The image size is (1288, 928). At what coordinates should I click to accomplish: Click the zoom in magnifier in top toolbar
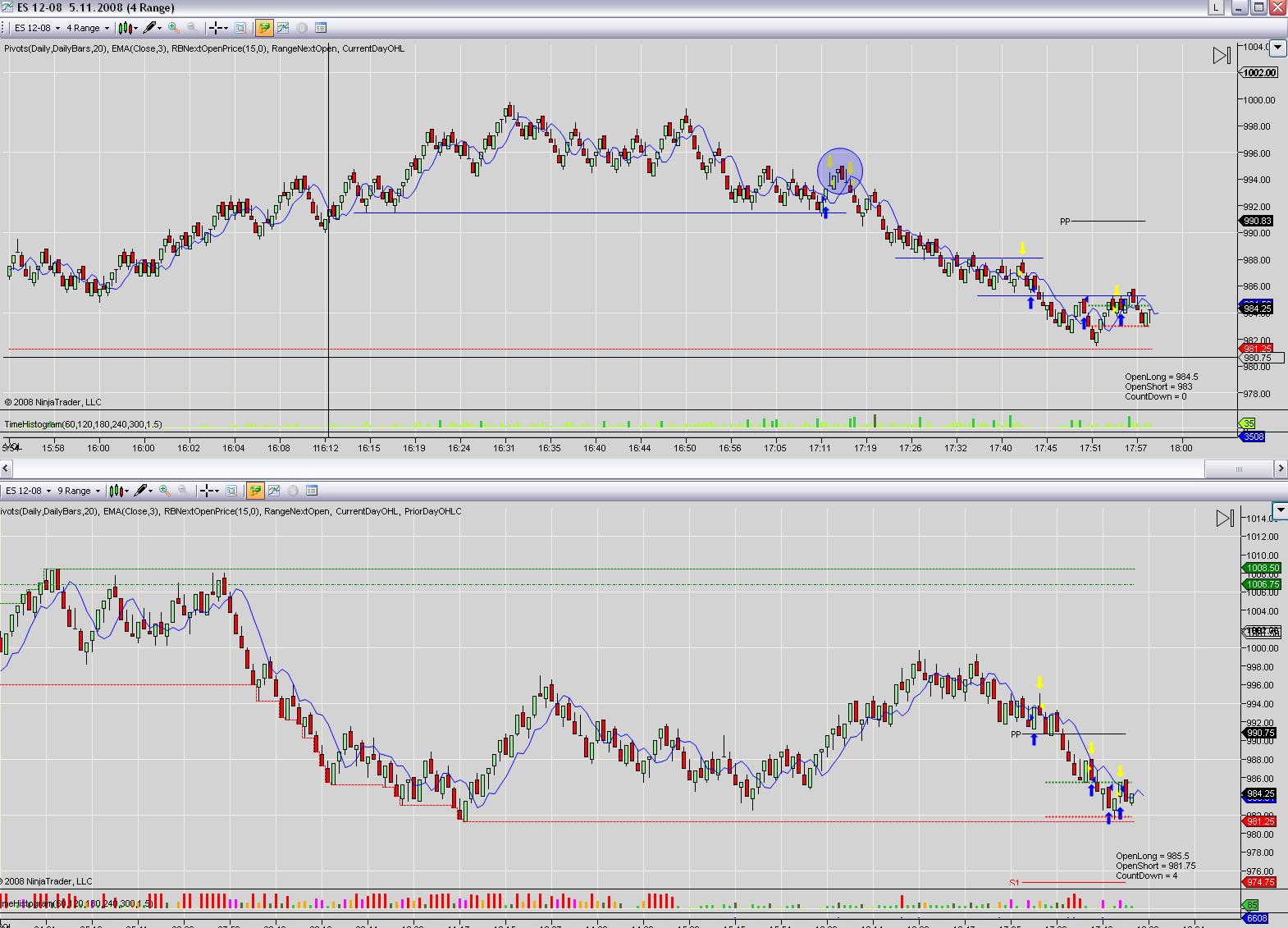coord(173,28)
